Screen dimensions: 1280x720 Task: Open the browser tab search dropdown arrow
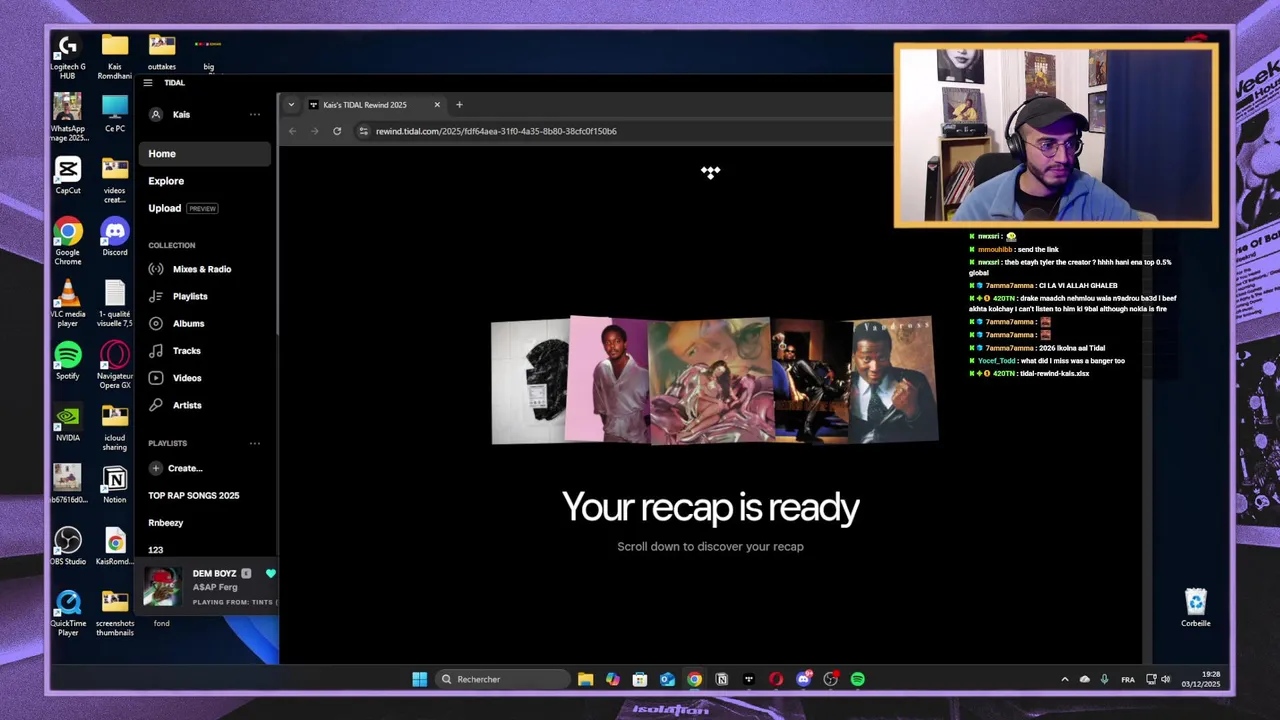point(291,105)
